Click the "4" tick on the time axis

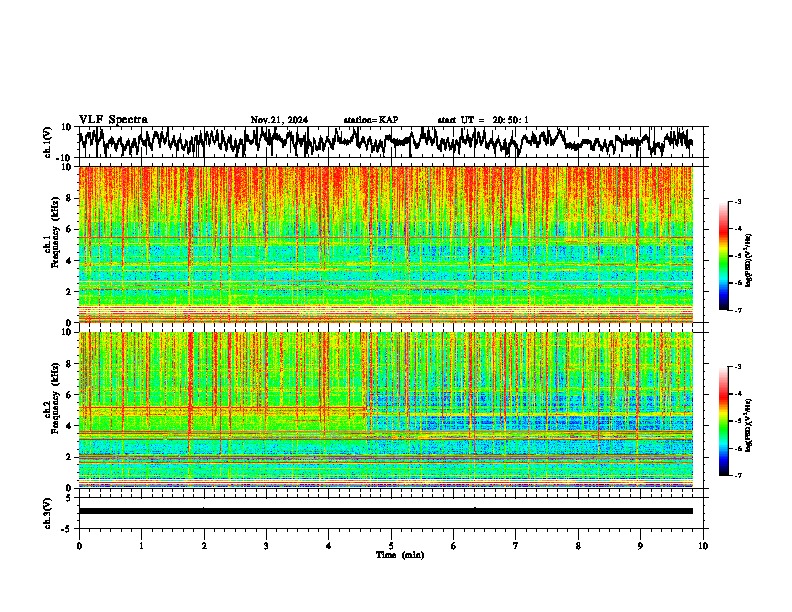[x=329, y=546]
